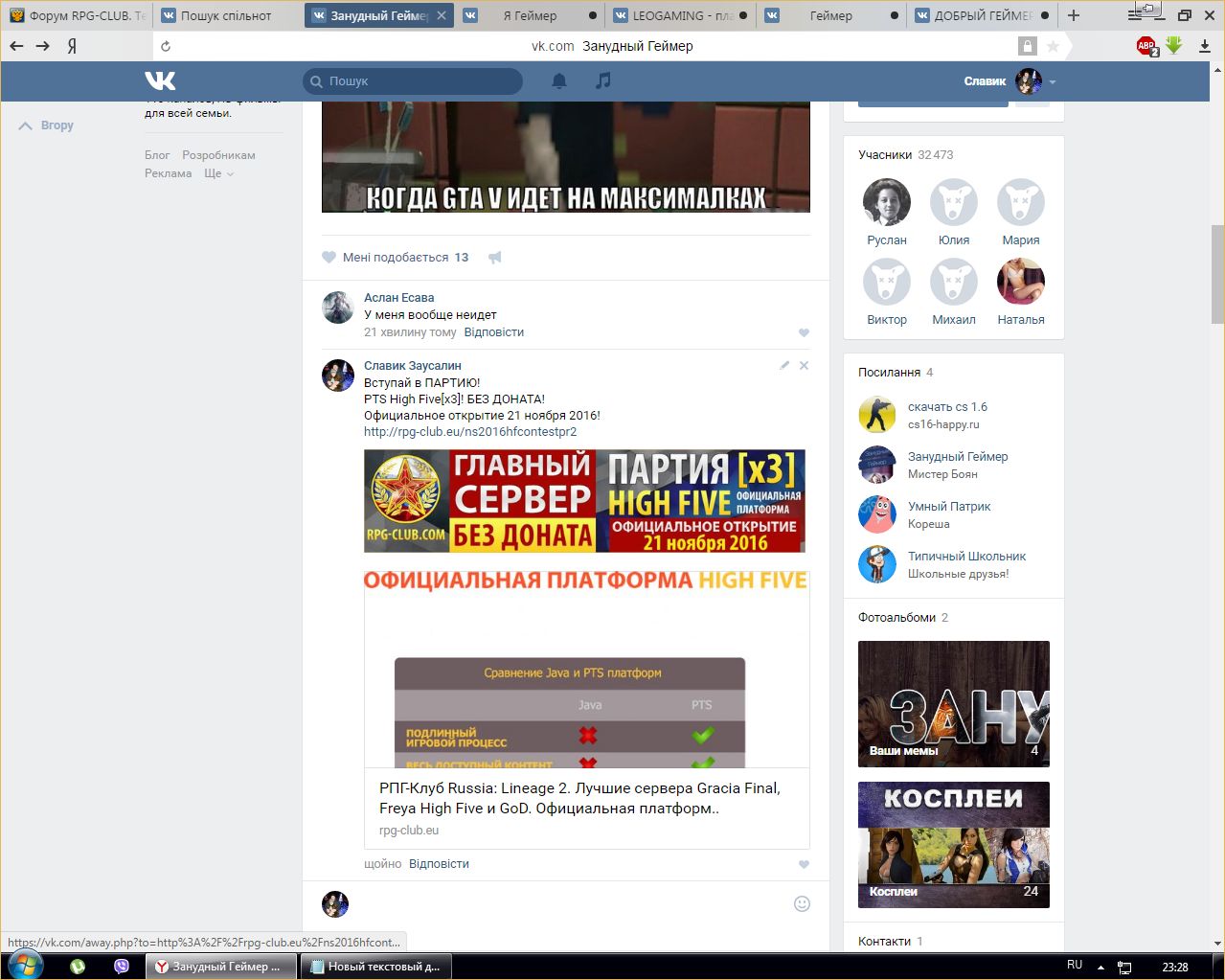Viewport: 1225px width, 980px height.
Task: Like Аслан Есава's comment with the heart
Action: click(x=804, y=333)
